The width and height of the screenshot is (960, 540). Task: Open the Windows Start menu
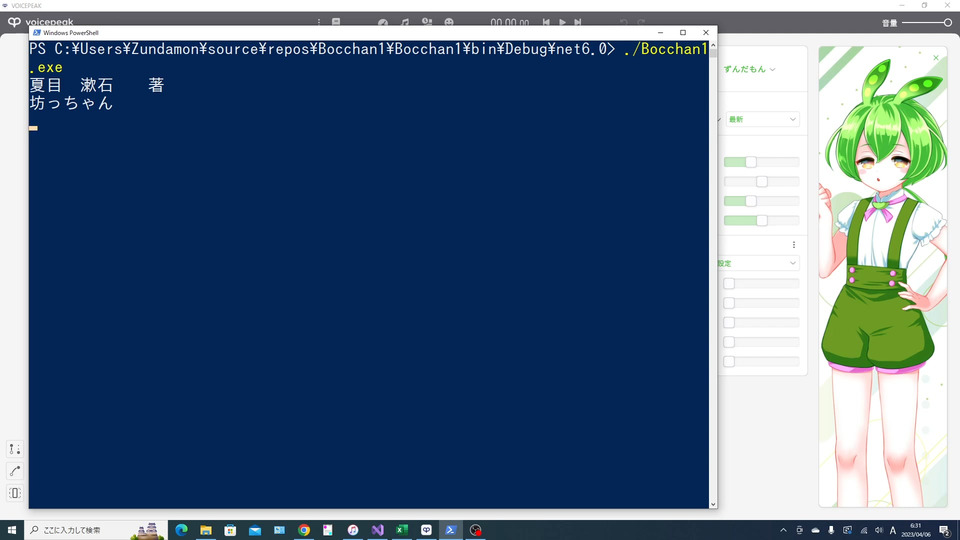tap(12, 530)
